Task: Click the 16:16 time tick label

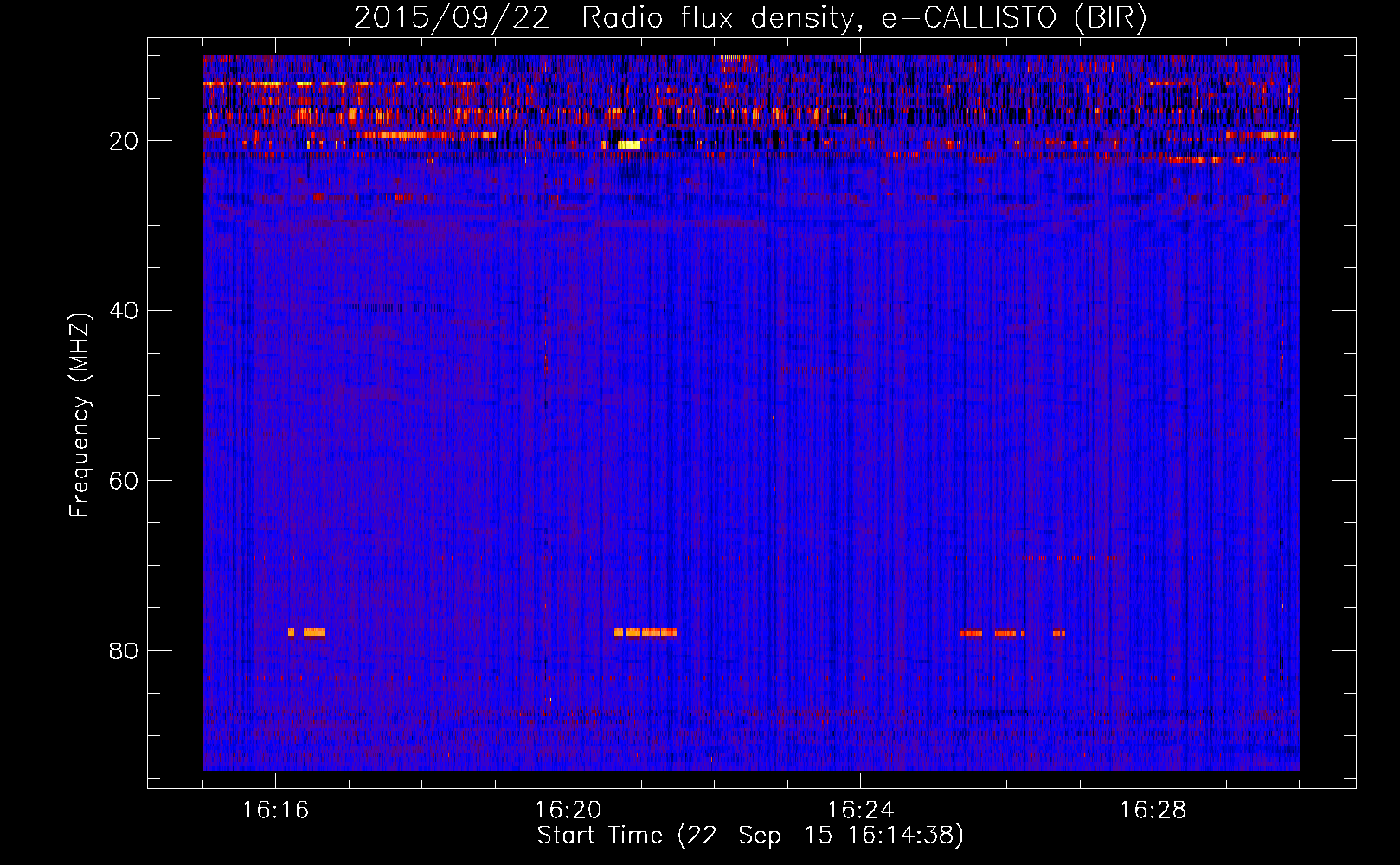Action: click(x=275, y=811)
